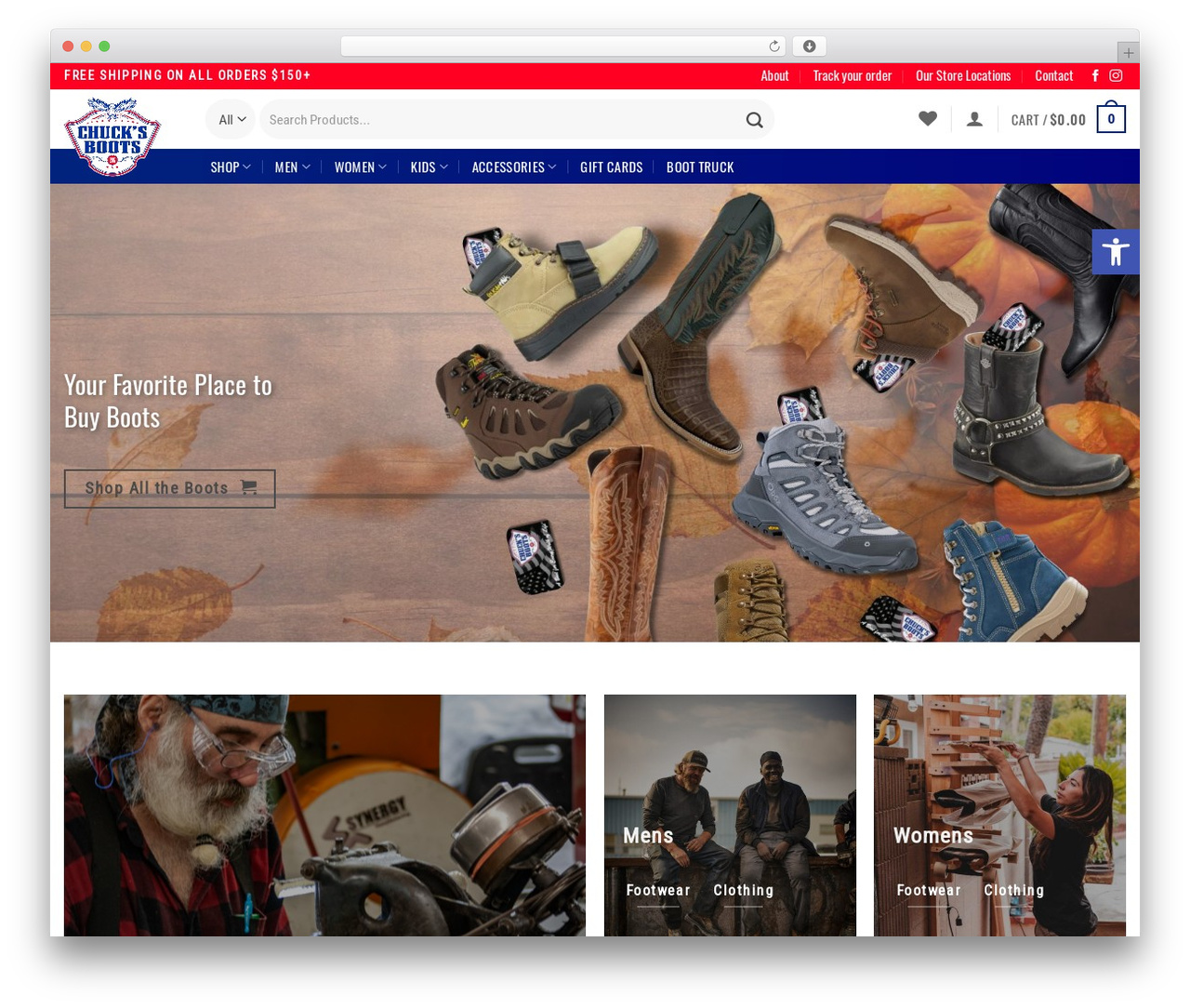Open the Instagram page icon
The width and height of the screenshot is (1190, 1008).
tap(1116, 75)
